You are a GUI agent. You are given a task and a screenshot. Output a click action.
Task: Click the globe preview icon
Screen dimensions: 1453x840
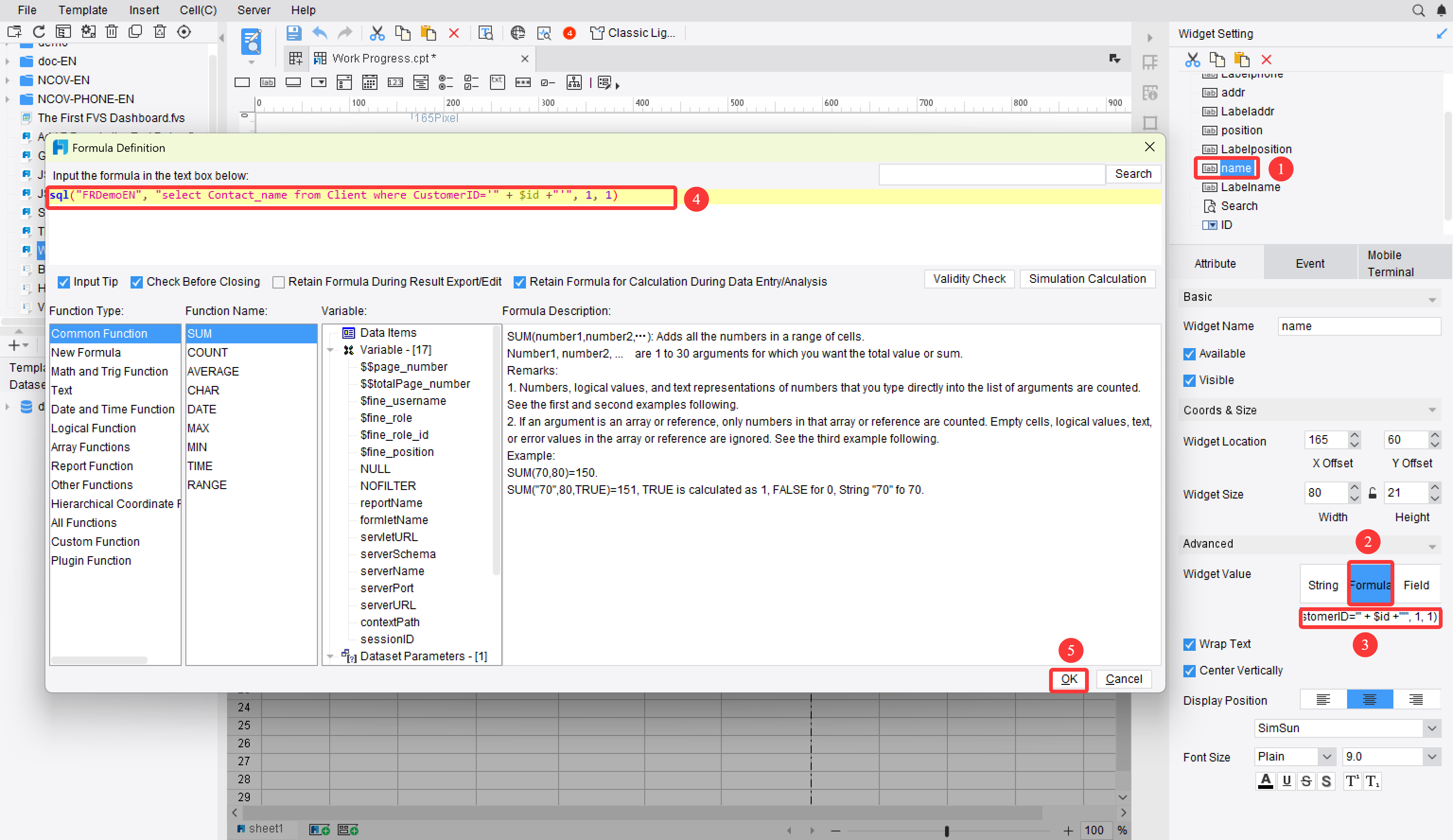(x=517, y=33)
